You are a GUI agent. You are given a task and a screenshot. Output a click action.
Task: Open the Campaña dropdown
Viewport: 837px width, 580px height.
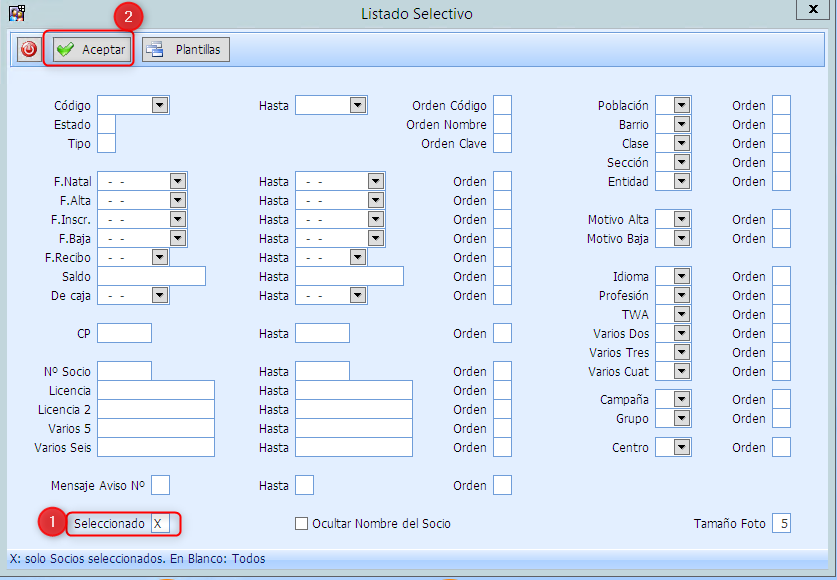click(681, 400)
